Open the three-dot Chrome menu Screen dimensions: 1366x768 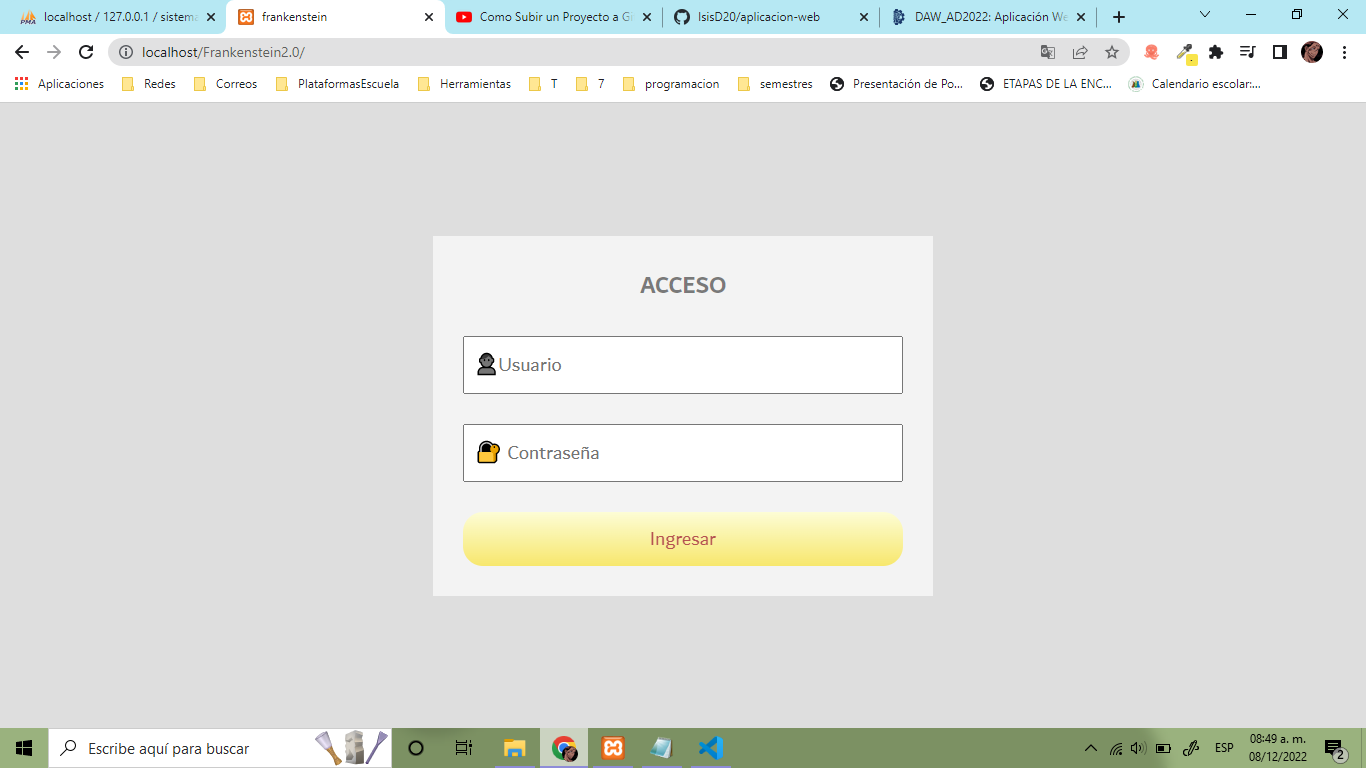[1344, 51]
